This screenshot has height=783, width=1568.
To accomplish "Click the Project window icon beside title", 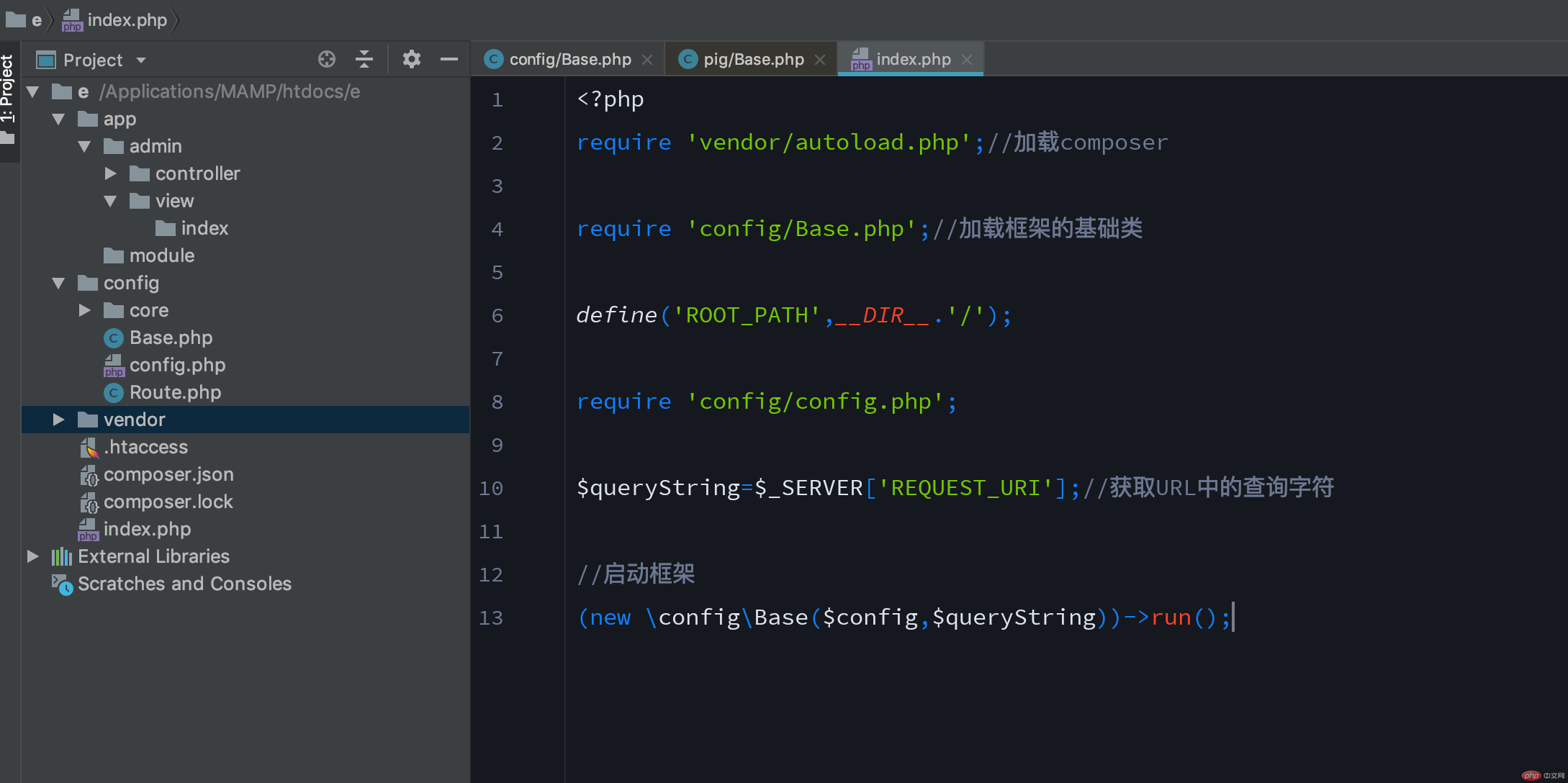I will click(46, 60).
